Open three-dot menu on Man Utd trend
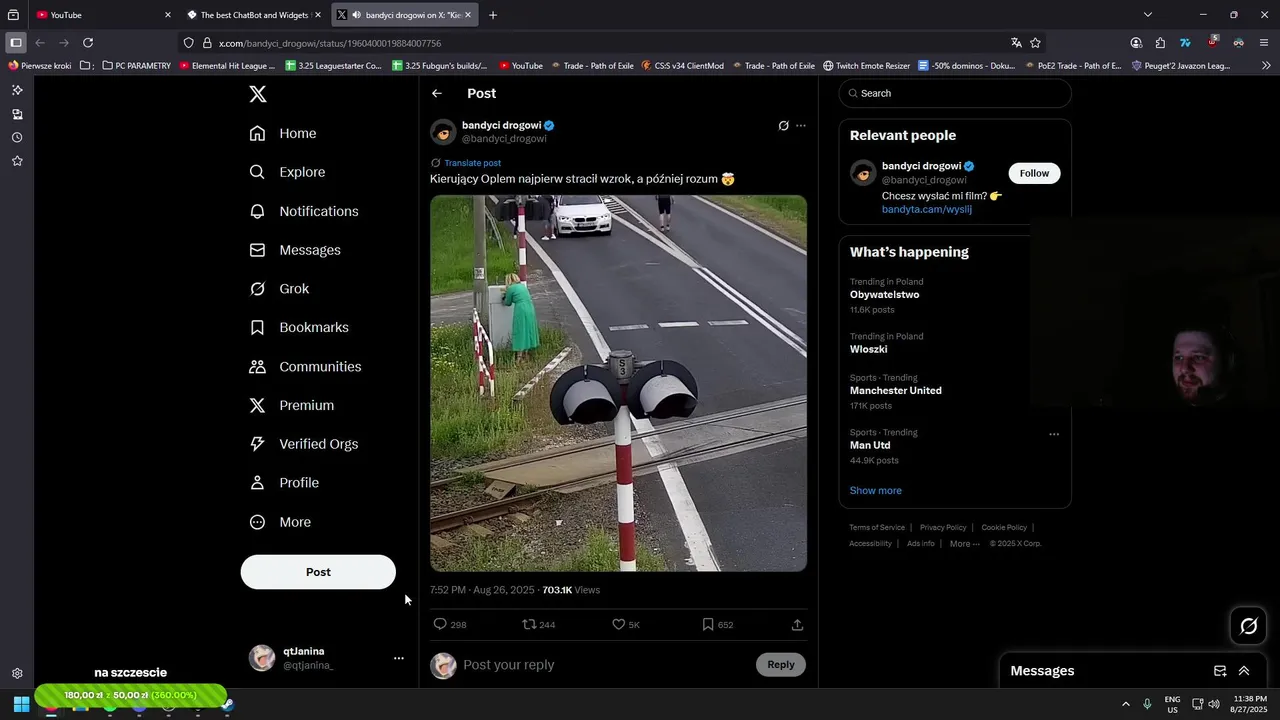The height and width of the screenshot is (720, 1280). tap(1053, 434)
